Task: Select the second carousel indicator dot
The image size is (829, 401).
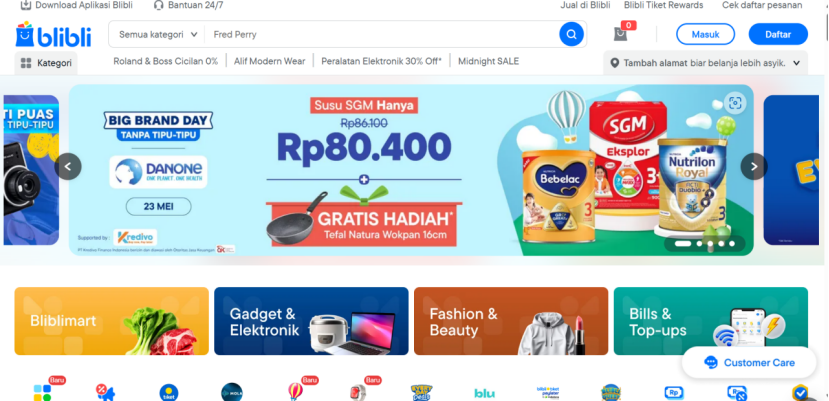Action: coord(699,244)
